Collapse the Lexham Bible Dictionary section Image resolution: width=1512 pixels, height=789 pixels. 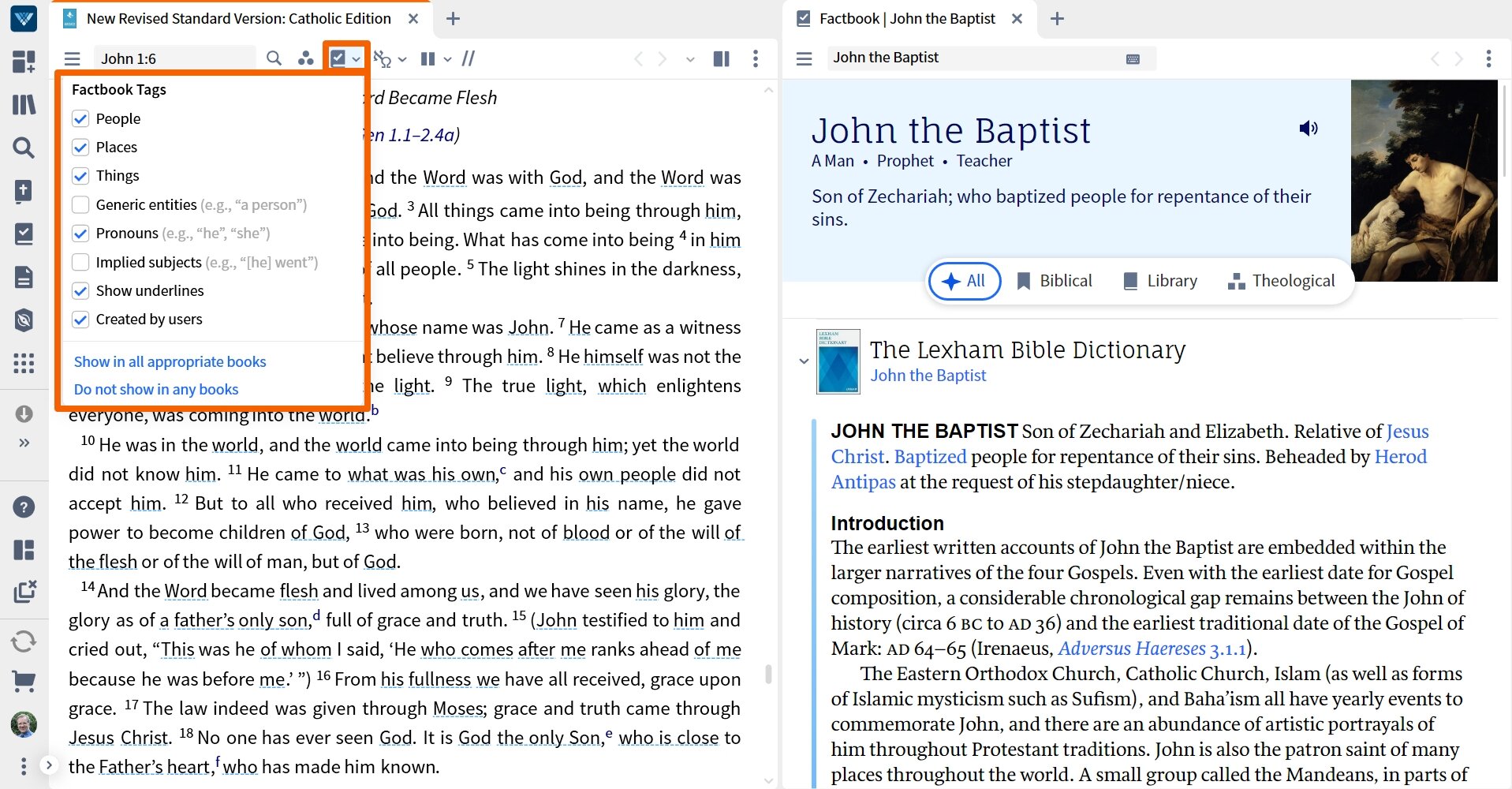(804, 361)
